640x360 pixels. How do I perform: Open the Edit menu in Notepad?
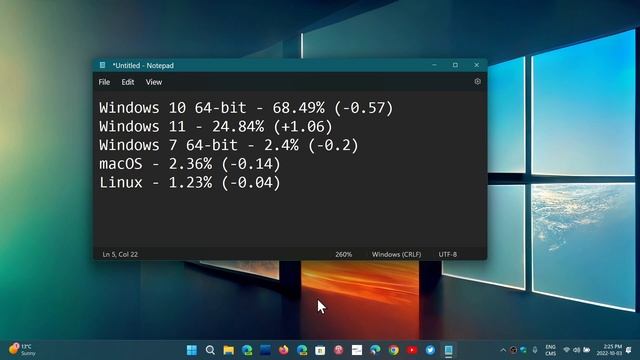point(128,82)
